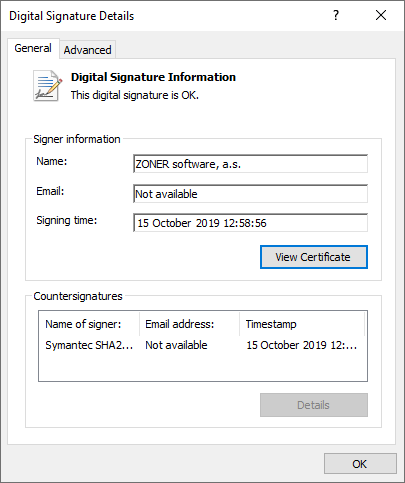Click the countersignature timestamp 15 October 2019

pos(301,345)
